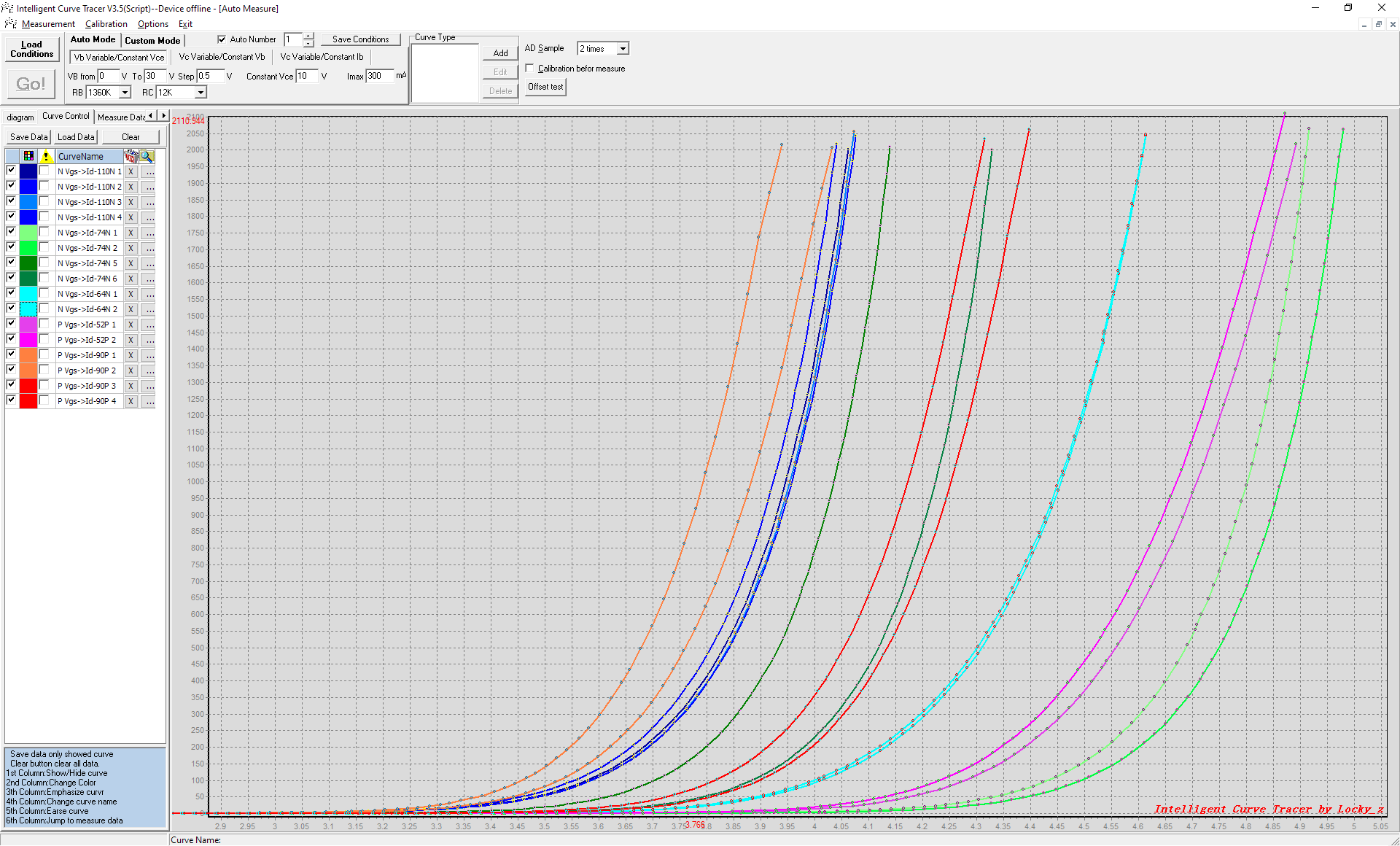Select Vc Variable/Constant Vb tab

pos(222,57)
